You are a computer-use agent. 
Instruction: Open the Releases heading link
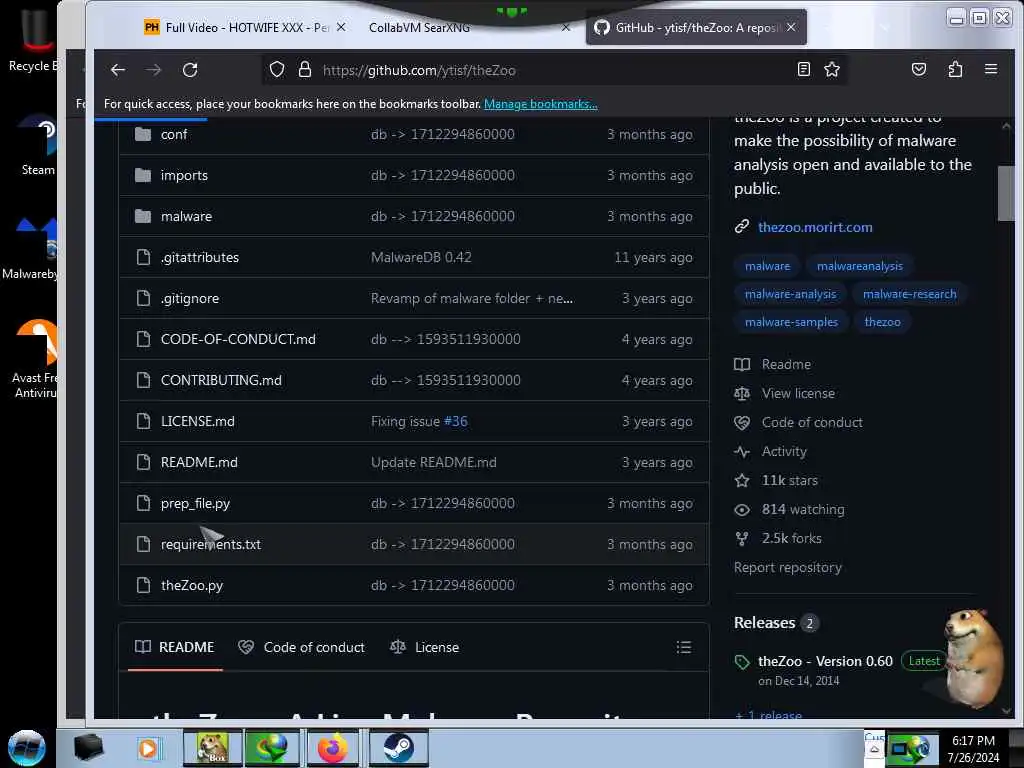(x=765, y=623)
